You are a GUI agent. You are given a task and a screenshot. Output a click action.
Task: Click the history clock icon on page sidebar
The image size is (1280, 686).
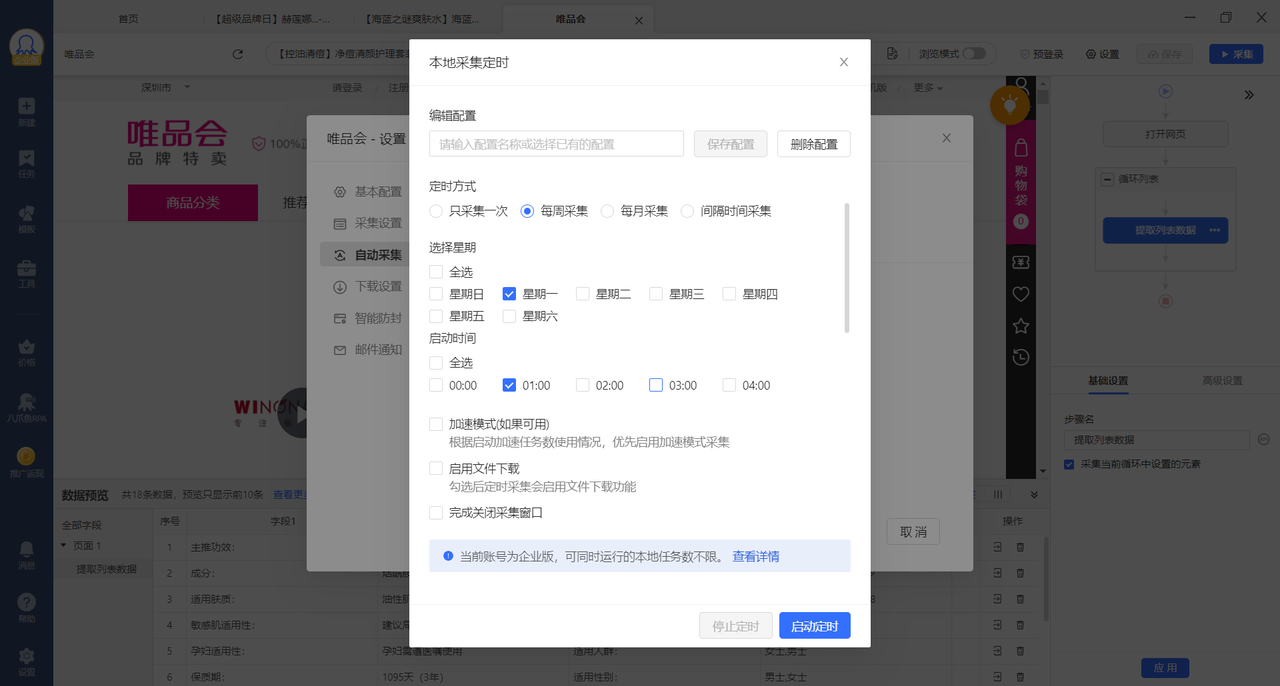1020,357
